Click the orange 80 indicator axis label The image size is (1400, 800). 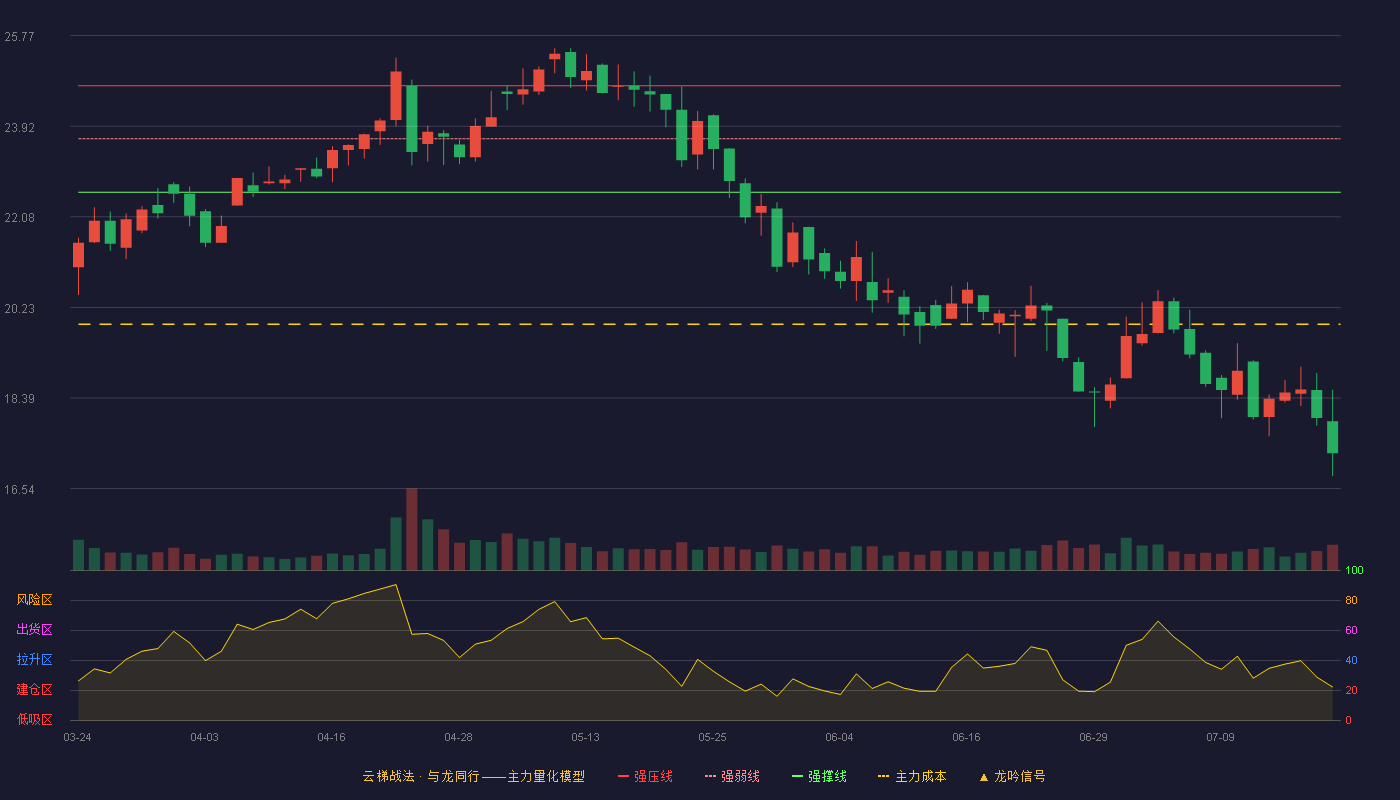coord(1351,600)
